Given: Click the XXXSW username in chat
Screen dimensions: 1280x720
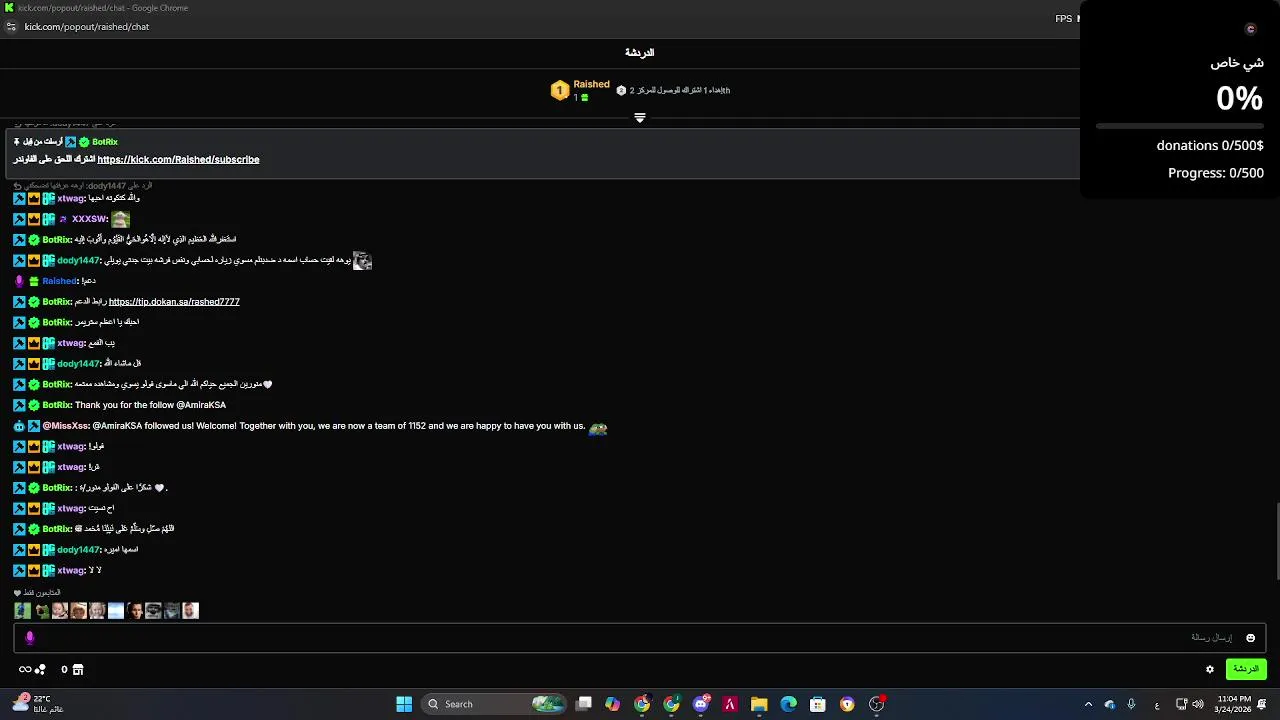Looking at the screenshot, I should (89, 219).
